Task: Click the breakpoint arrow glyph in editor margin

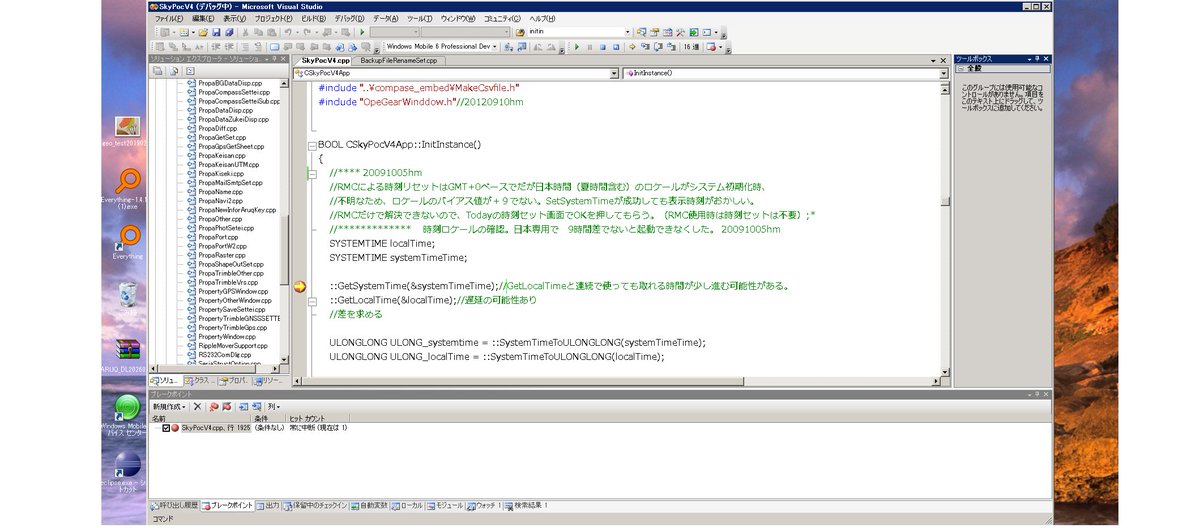Action: [300, 286]
